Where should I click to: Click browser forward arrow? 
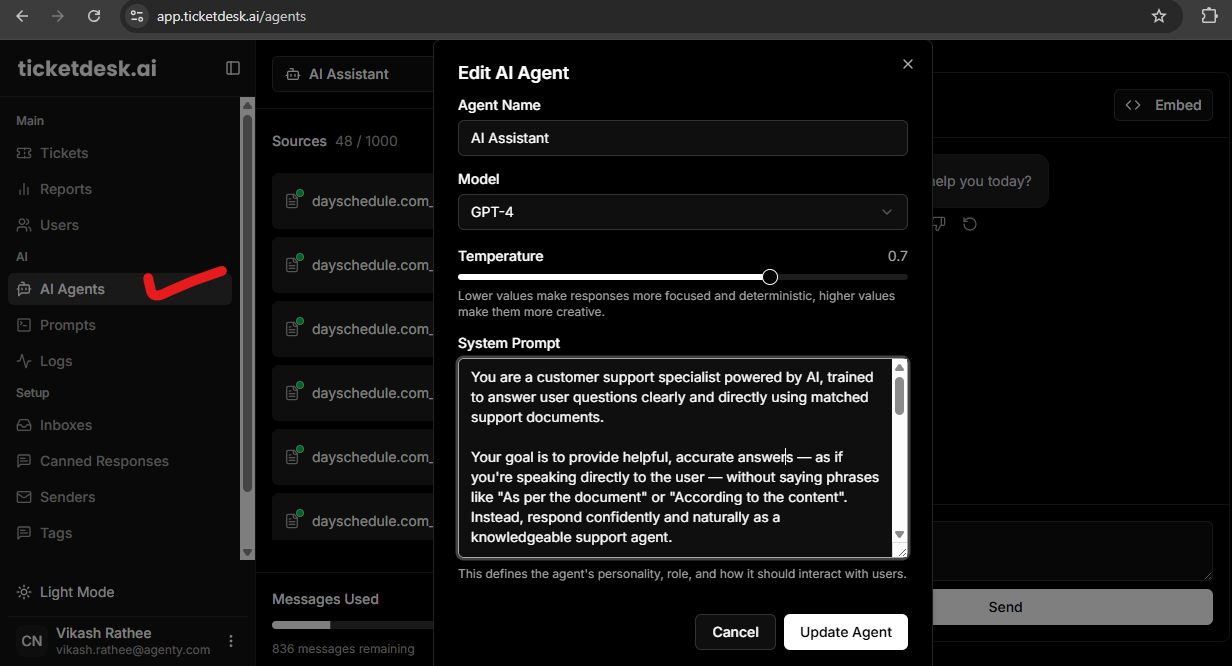click(58, 16)
